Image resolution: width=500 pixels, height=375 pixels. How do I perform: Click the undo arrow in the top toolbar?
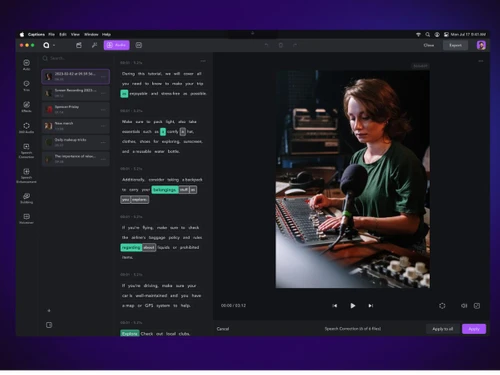[x=266, y=45]
